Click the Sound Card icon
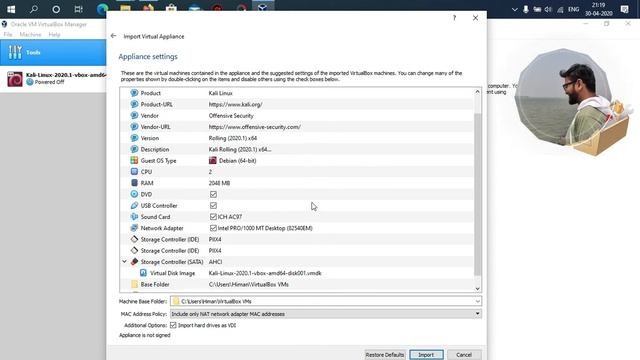640x360 pixels. [134, 217]
